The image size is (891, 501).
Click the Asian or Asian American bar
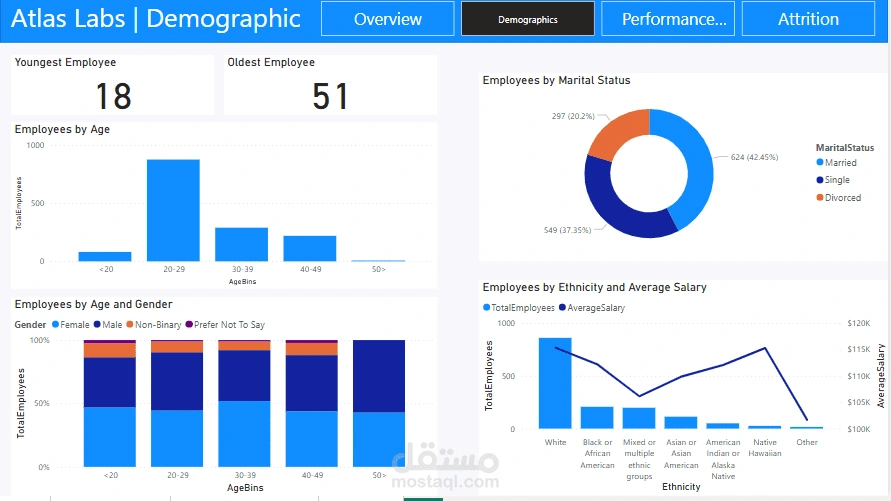(x=681, y=423)
